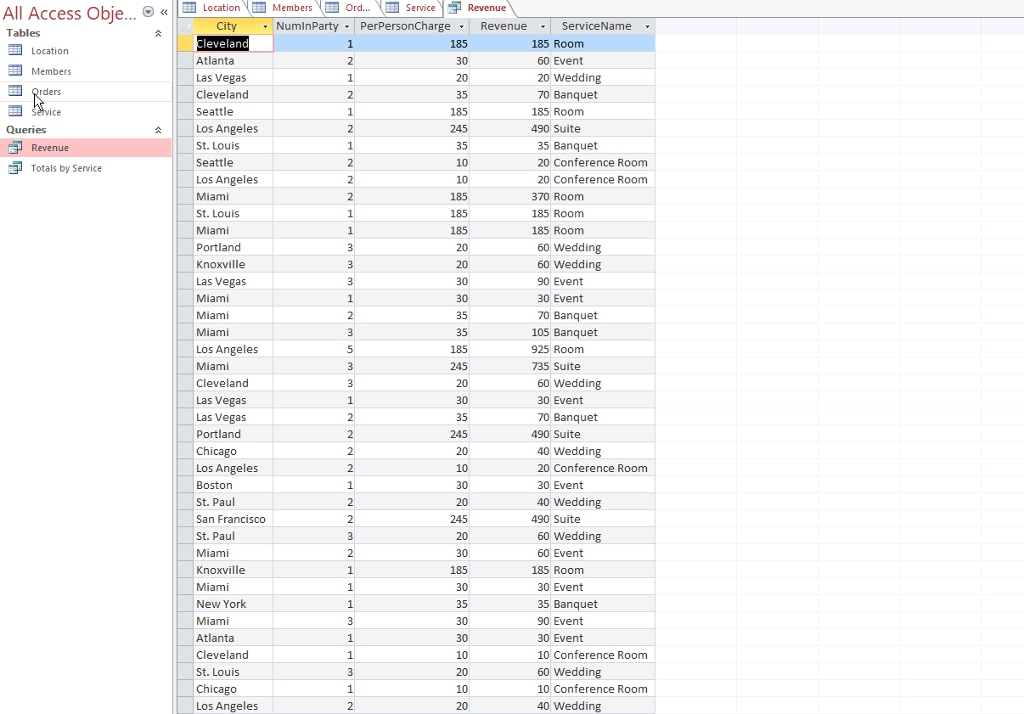The height and width of the screenshot is (714, 1024).
Task: Collapse the Queries group with its chevron
Action: pyautogui.click(x=157, y=129)
